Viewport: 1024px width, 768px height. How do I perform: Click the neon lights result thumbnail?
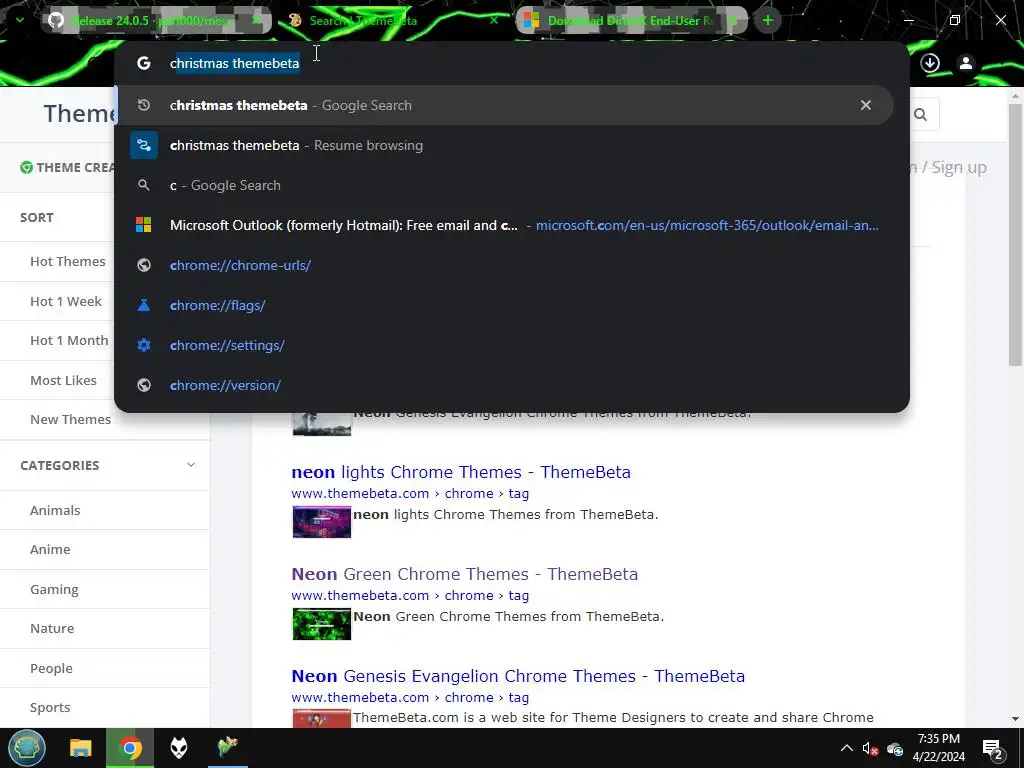(321, 522)
